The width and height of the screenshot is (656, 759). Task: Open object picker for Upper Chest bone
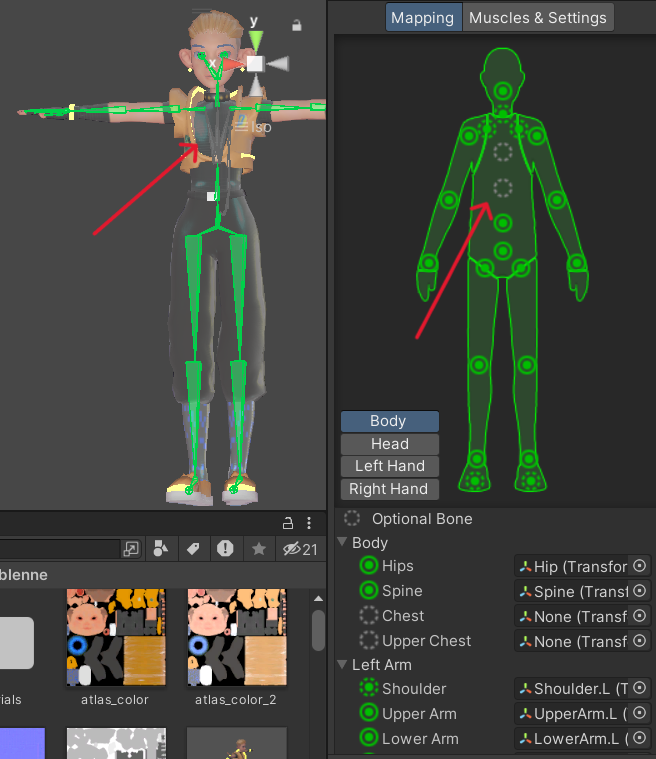tap(639, 641)
